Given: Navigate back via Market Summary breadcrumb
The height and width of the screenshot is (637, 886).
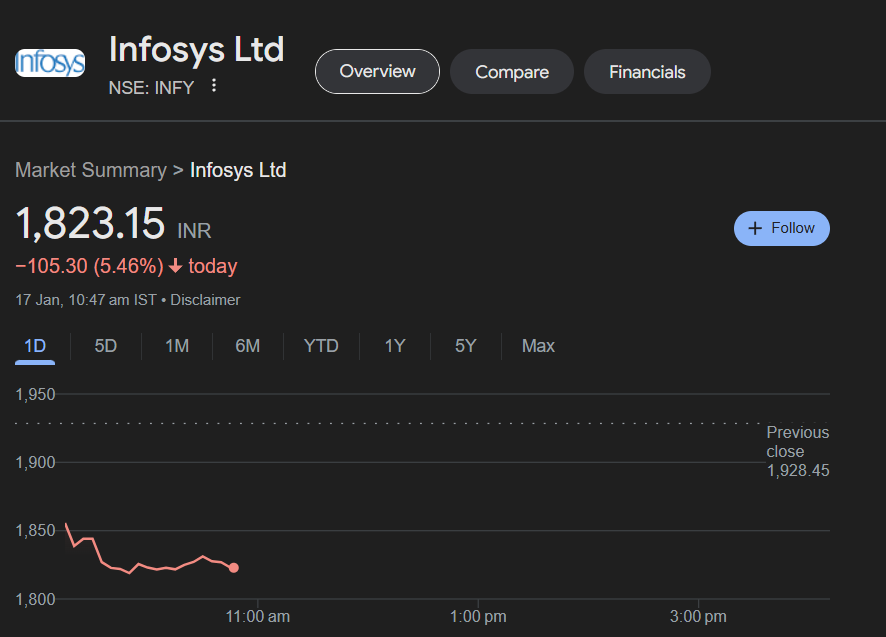Looking at the screenshot, I should click(91, 170).
